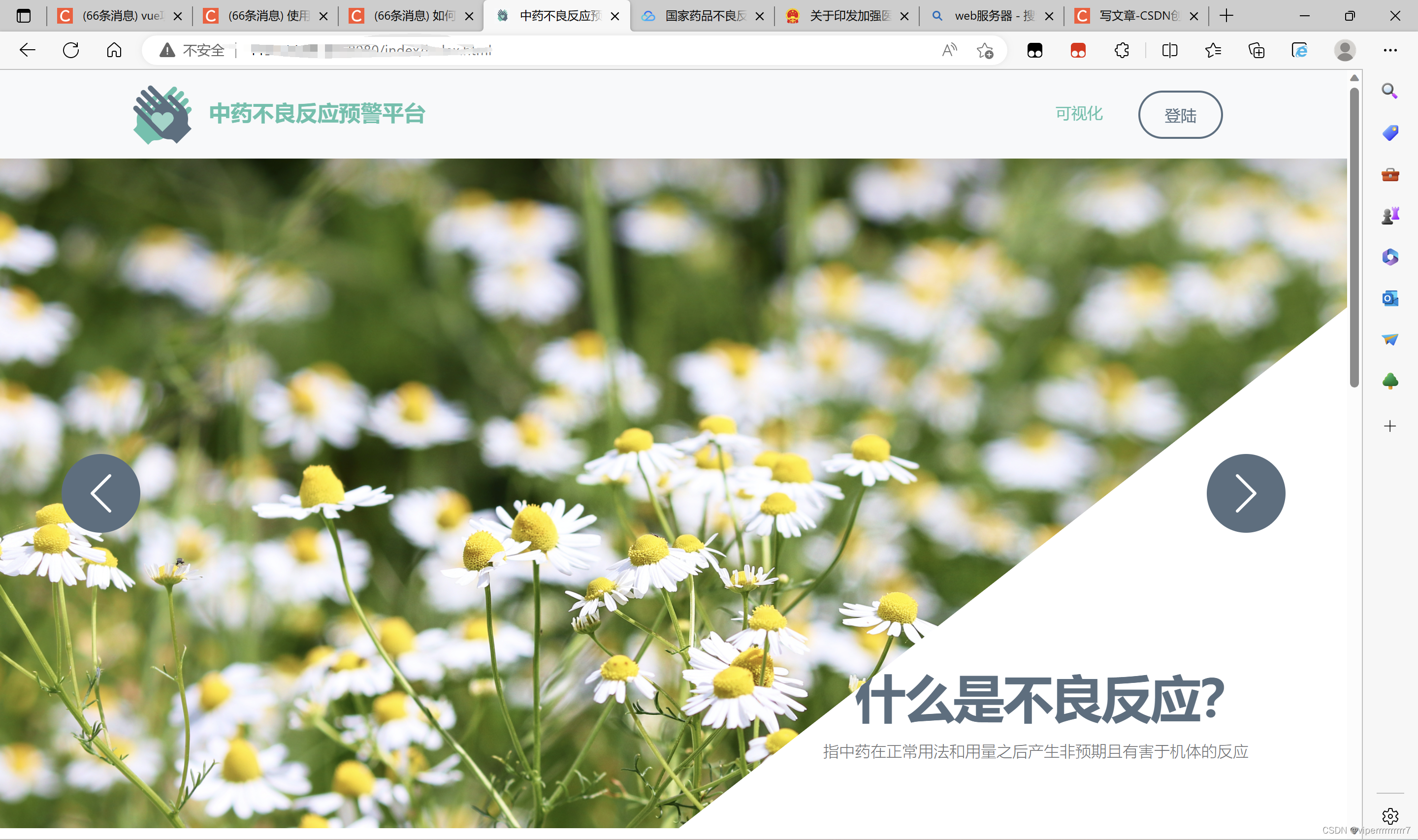This screenshot has height=840, width=1418.
Task: Open the red extension icon in toolbar
Action: (1078, 50)
